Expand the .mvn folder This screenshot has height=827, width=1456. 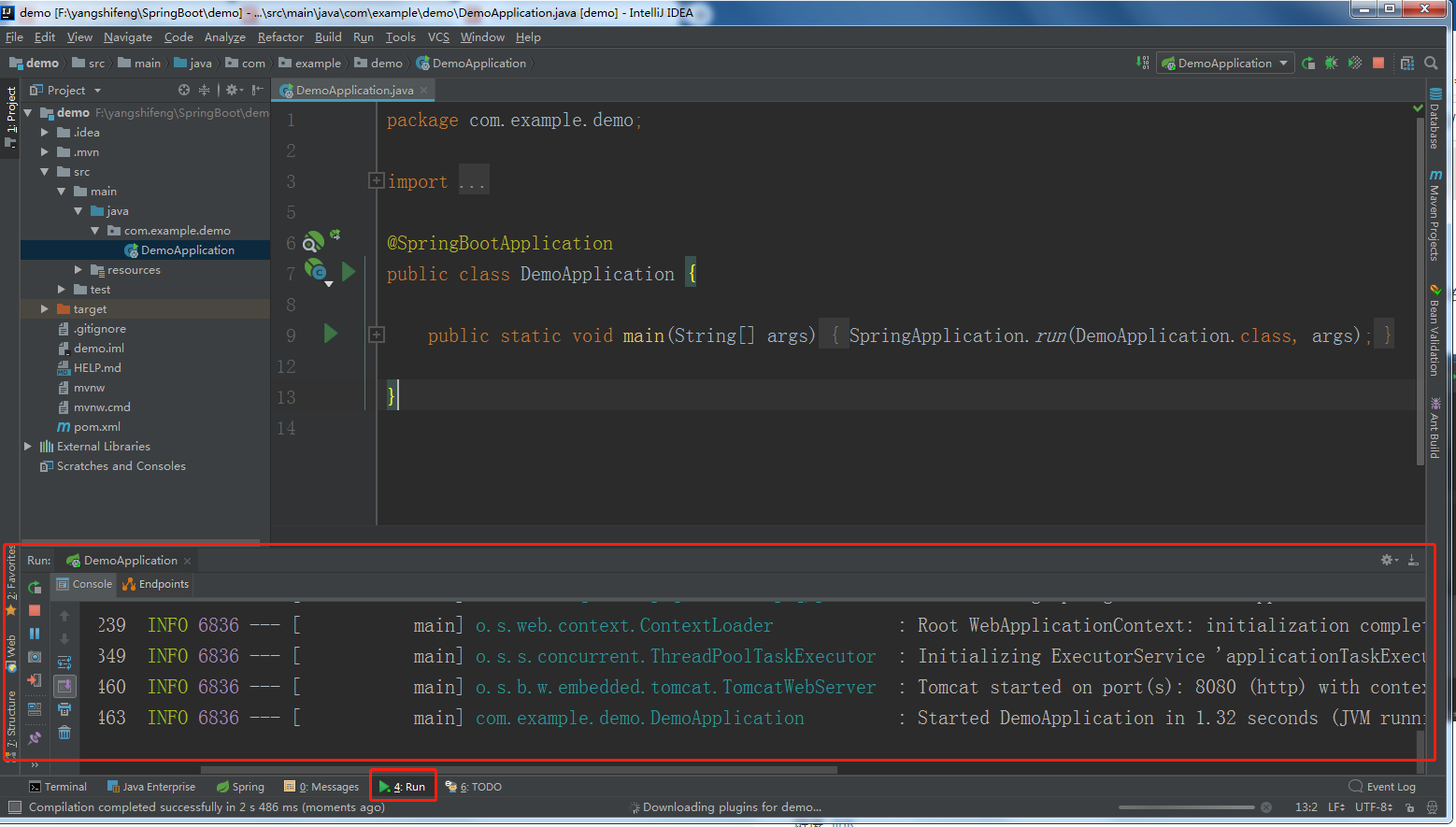[44, 152]
